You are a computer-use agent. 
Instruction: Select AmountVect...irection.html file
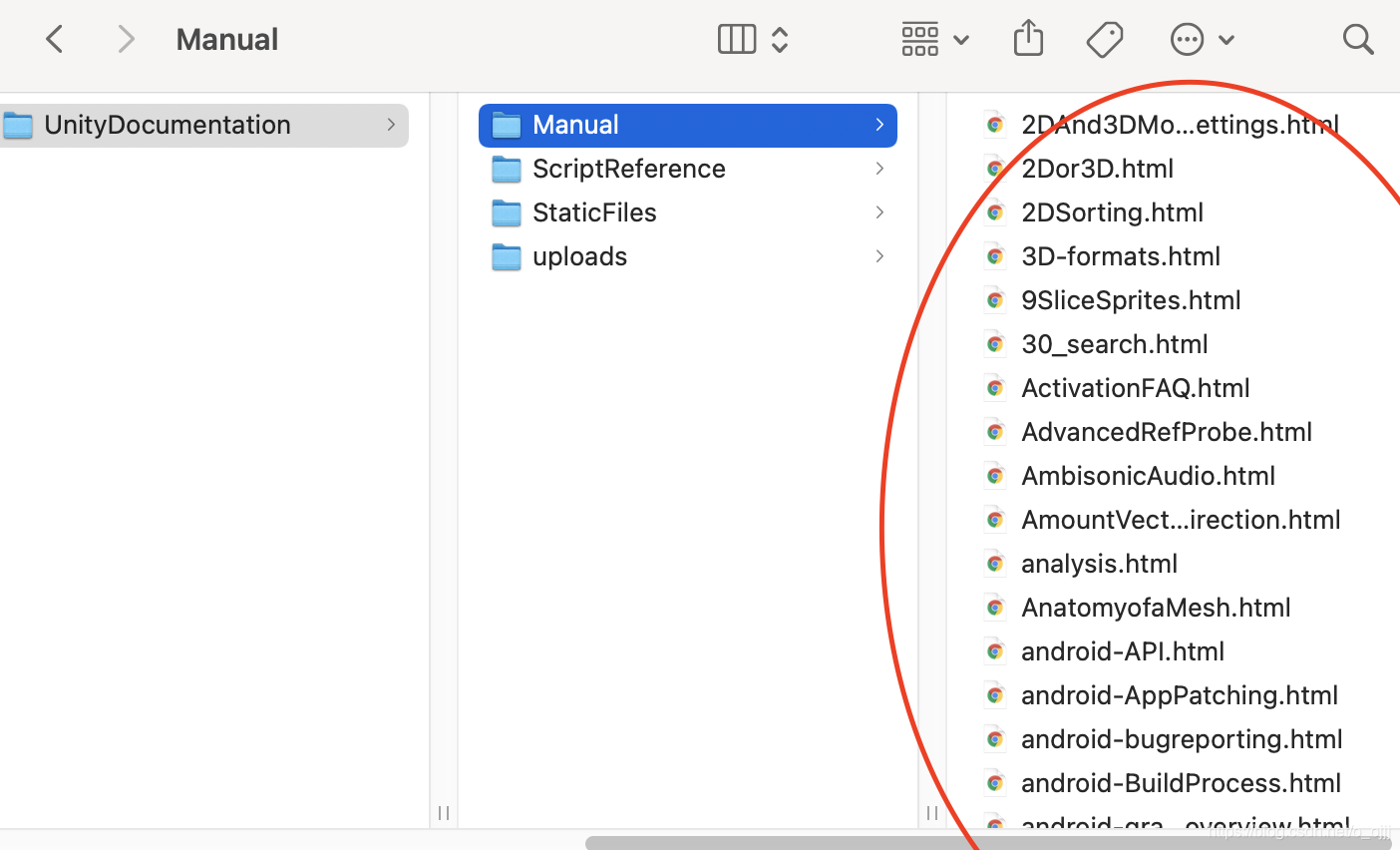(x=1181, y=520)
